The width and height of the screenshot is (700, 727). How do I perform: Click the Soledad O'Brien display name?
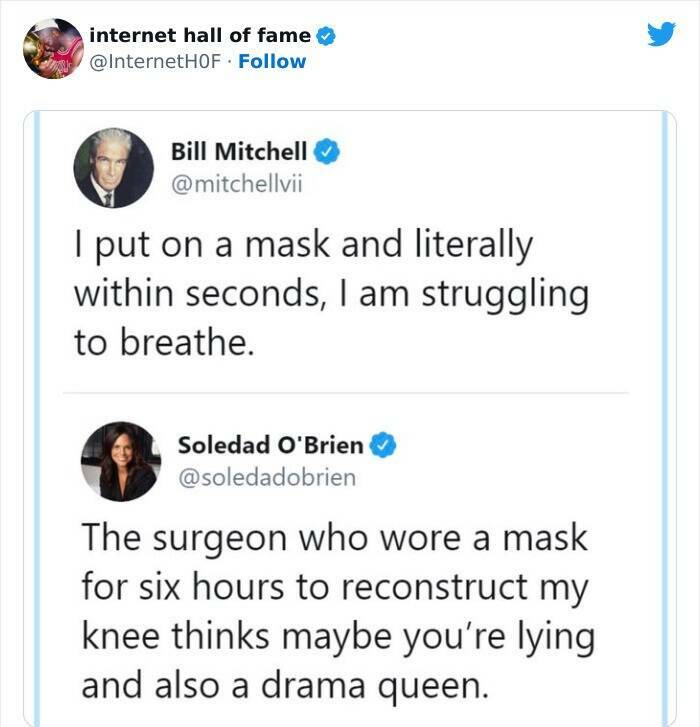coord(270,444)
